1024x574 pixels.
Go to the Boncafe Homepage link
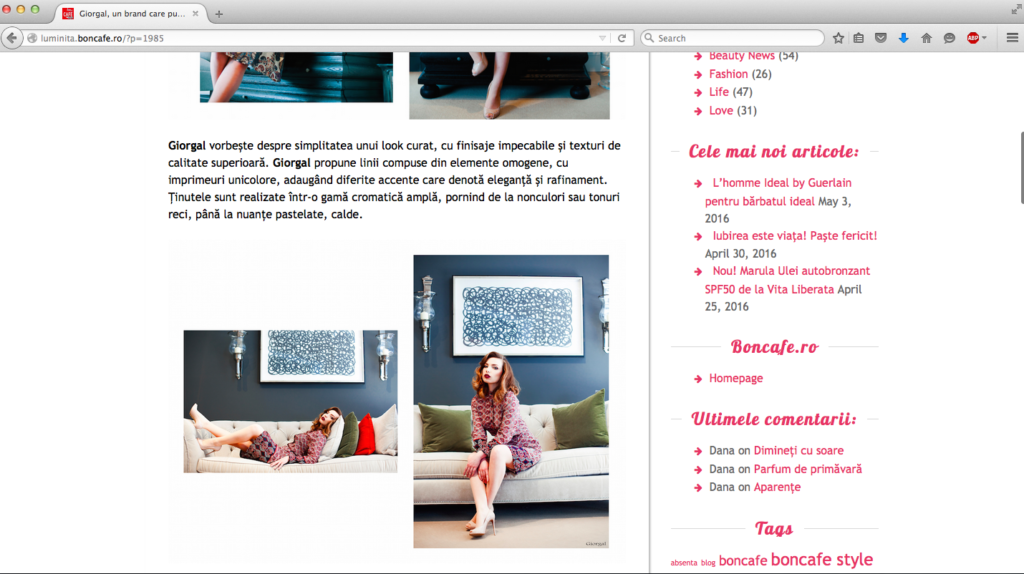point(736,378)
